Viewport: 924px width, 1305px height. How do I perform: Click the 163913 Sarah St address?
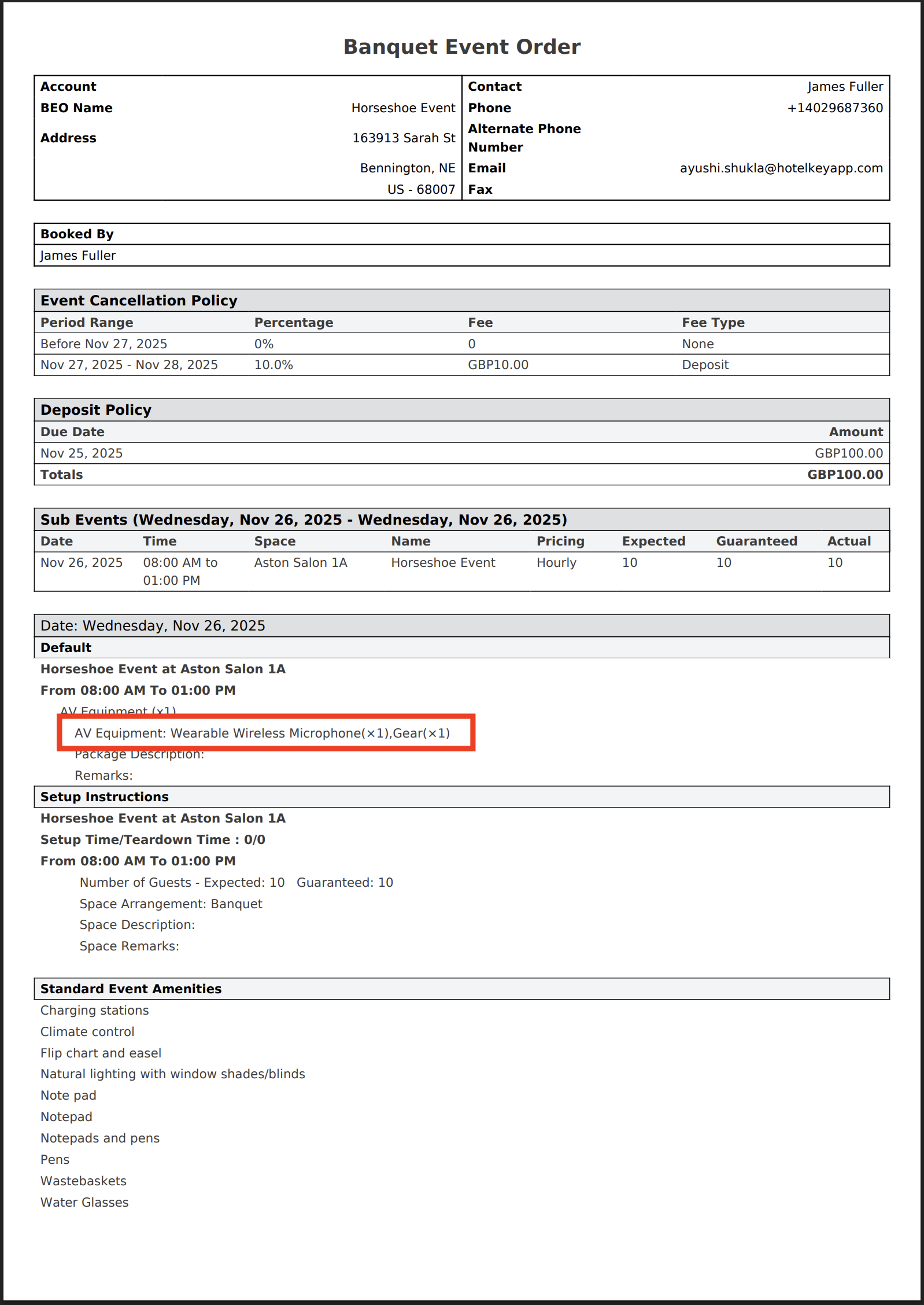(404, 138)
